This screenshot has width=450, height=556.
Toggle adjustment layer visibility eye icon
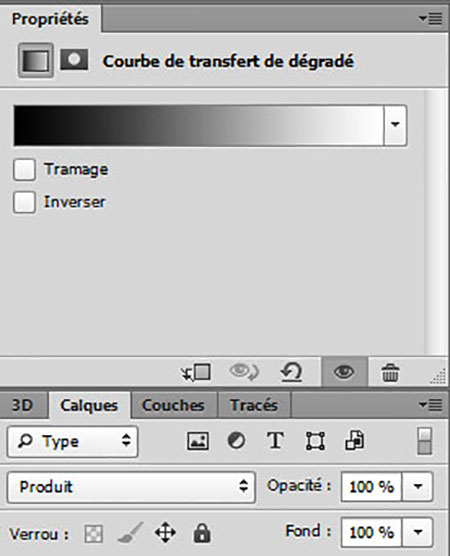click(344, 372)
